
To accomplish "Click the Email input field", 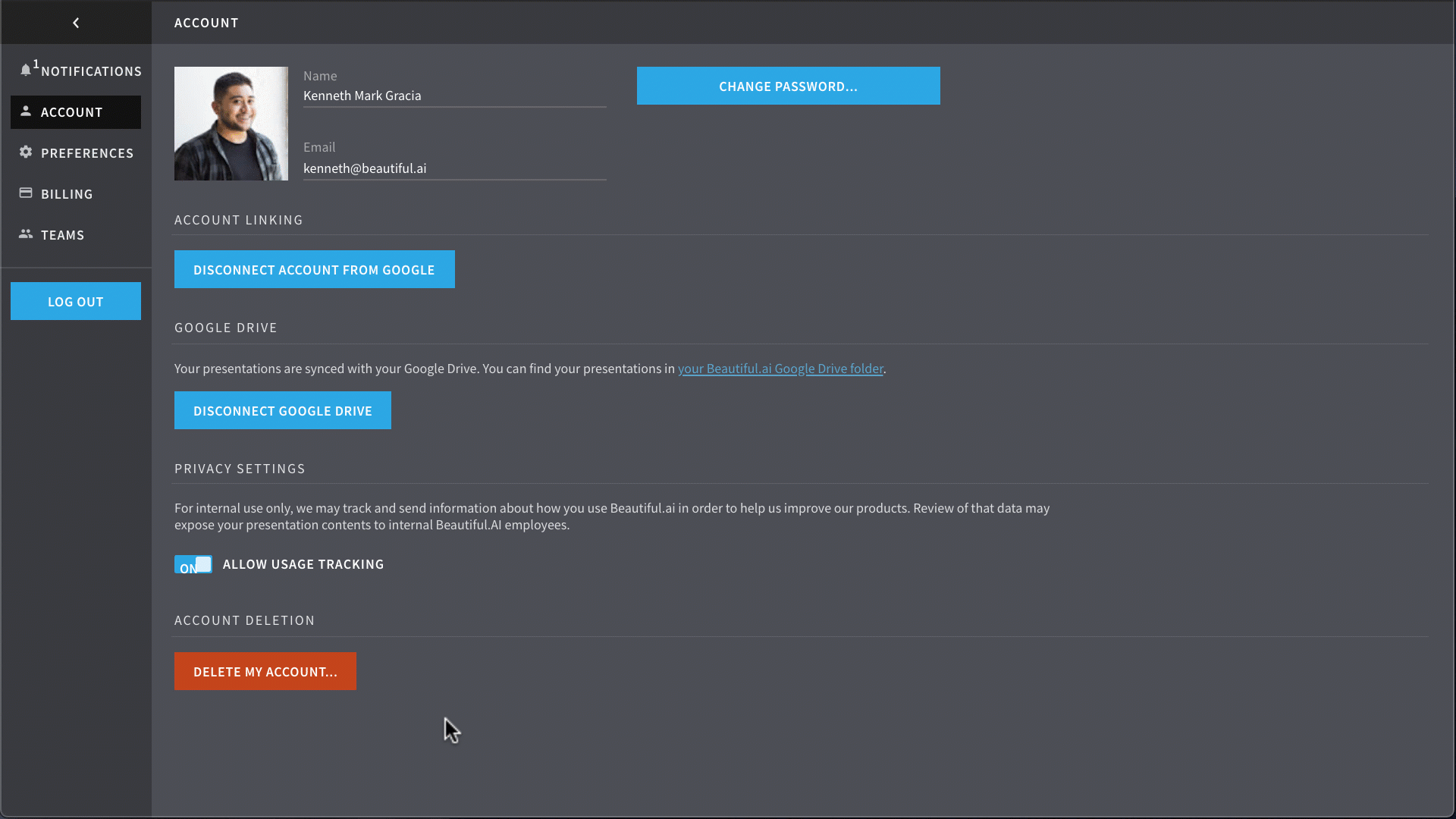I will point(453,168).
